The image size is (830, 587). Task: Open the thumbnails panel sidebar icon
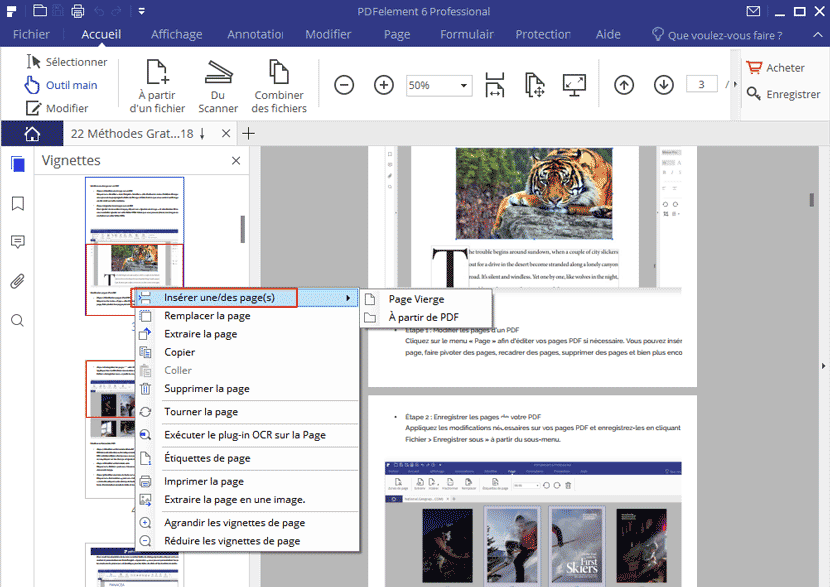[x=17, y=165]
